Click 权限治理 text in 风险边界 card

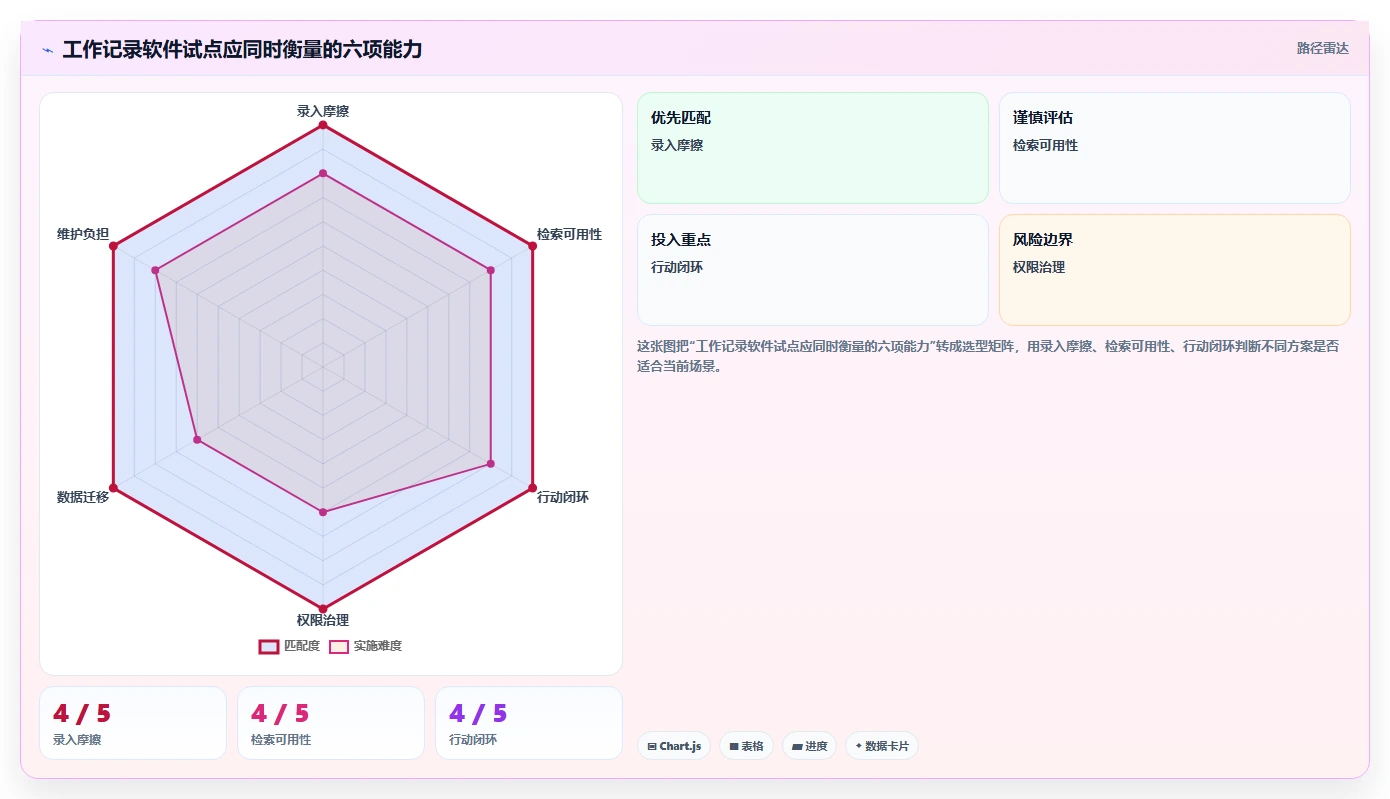tap(1039, 267)
